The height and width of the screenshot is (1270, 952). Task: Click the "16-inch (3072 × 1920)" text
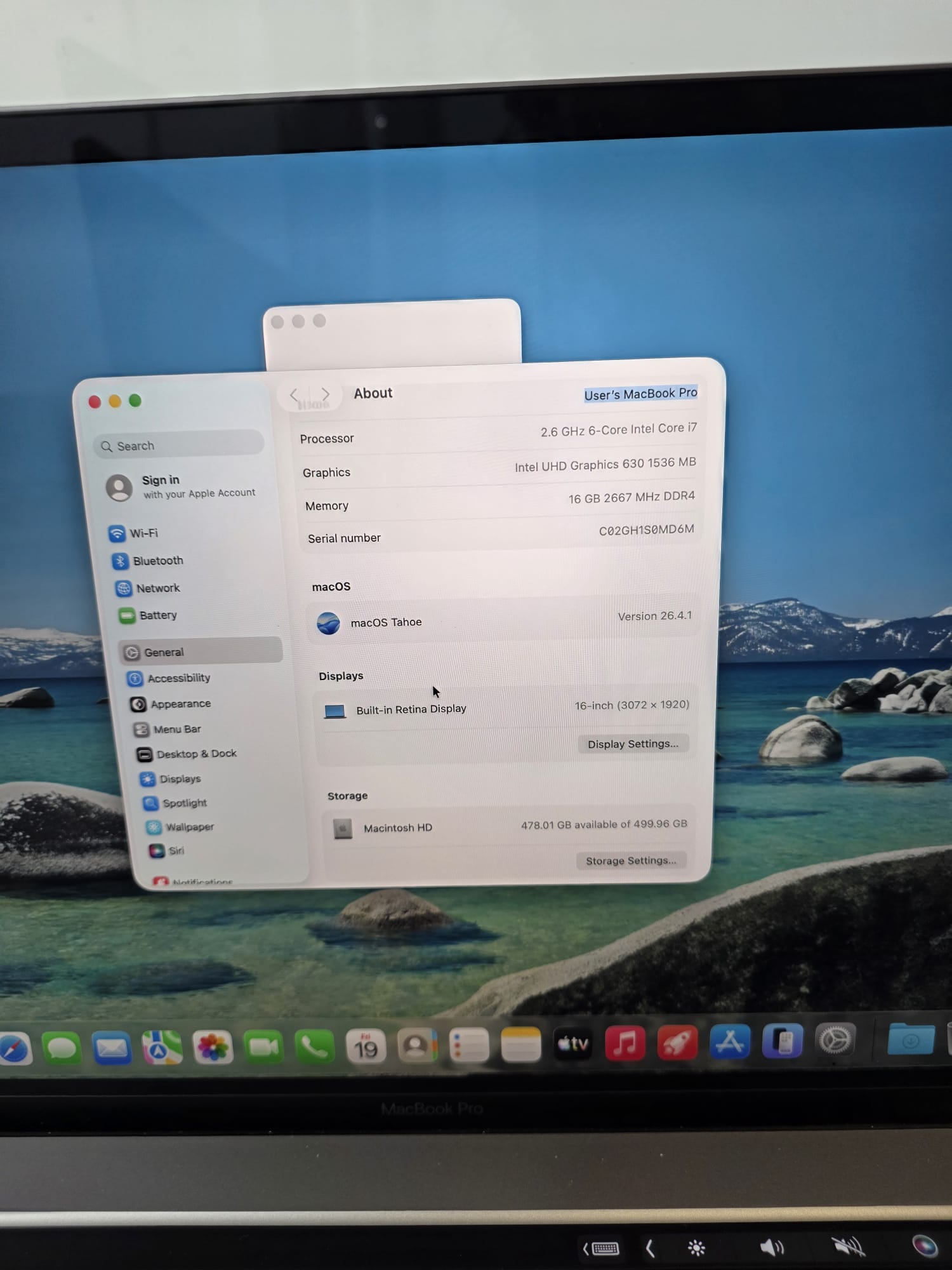[631, 705]
